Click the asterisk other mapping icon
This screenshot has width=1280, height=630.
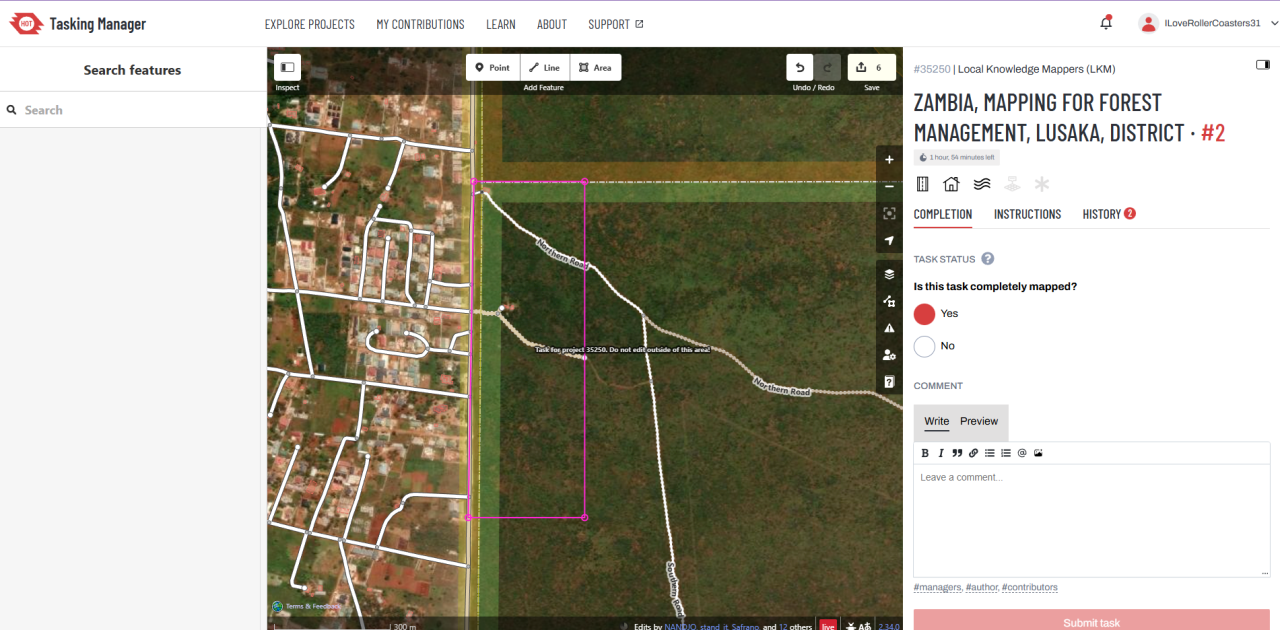click(1042, 184)
